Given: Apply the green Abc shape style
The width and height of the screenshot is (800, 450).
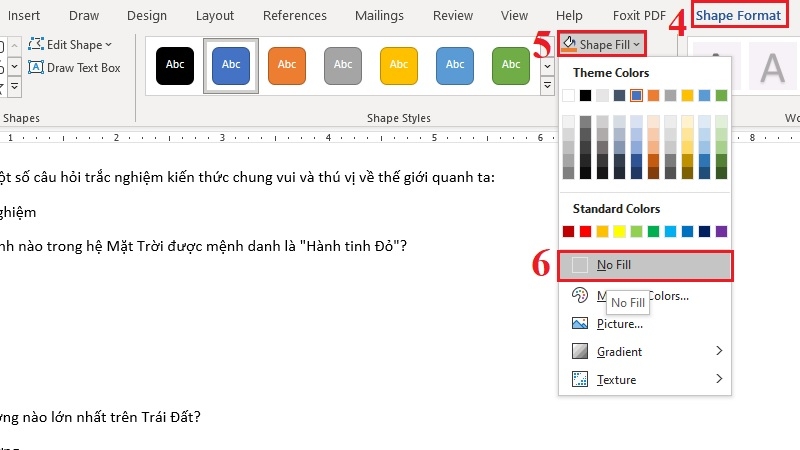Looking at the screenshot, I should tap(511, 65).
